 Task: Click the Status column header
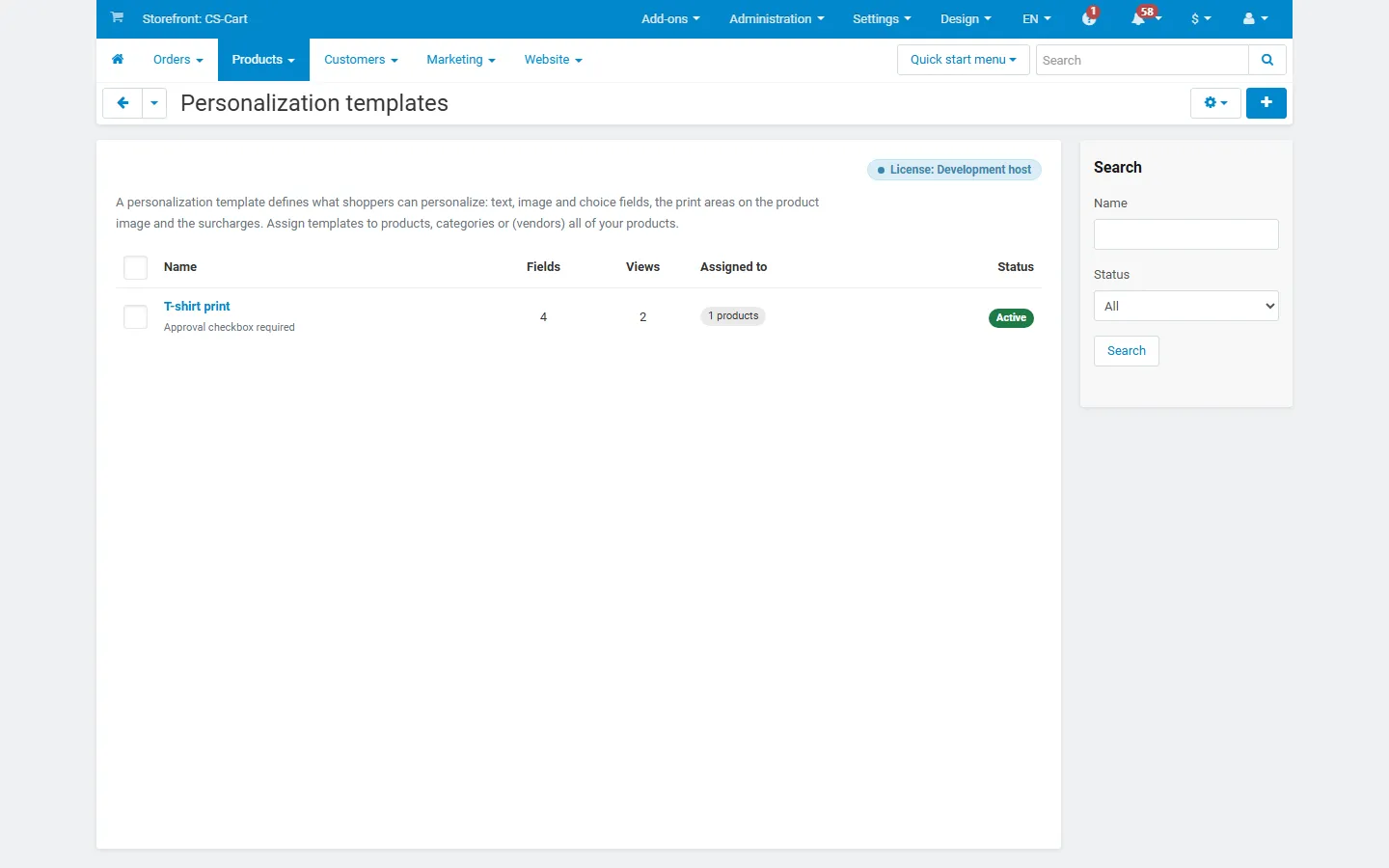(x=1016, y=267)
